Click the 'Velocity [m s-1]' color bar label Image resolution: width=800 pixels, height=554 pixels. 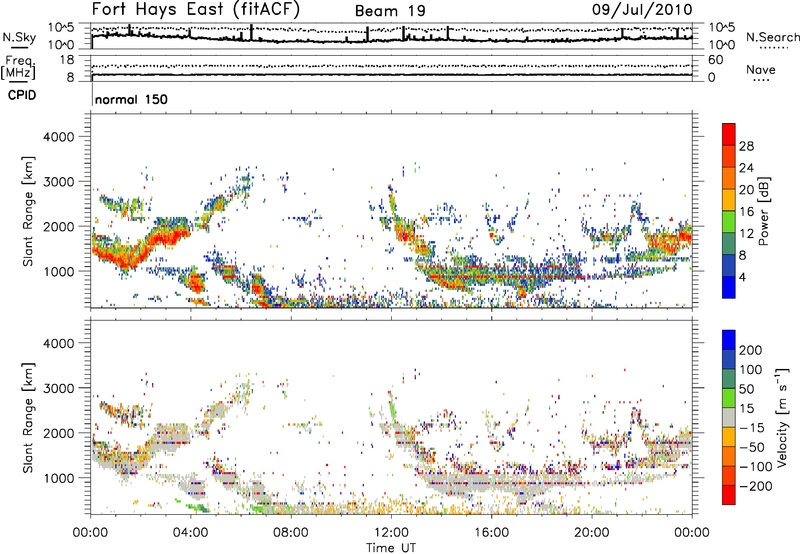point(783,417)
